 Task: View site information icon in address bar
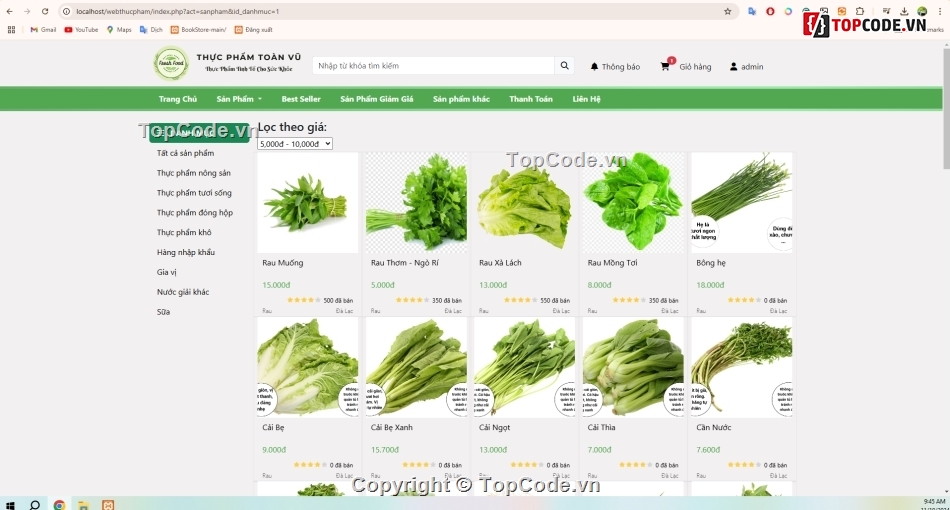click(x=67, y=11)
